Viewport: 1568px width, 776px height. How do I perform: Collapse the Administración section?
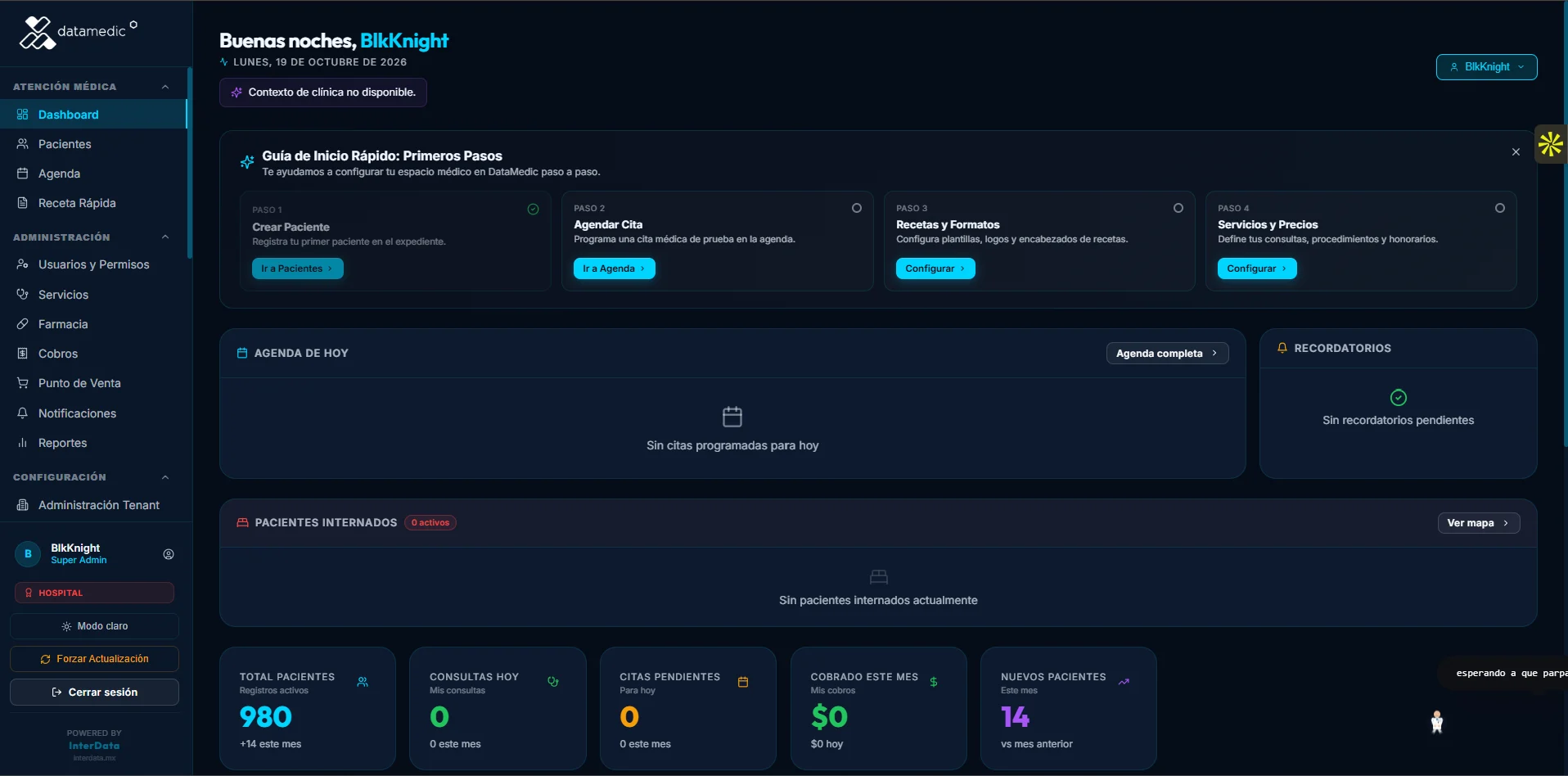click(165, 237)
